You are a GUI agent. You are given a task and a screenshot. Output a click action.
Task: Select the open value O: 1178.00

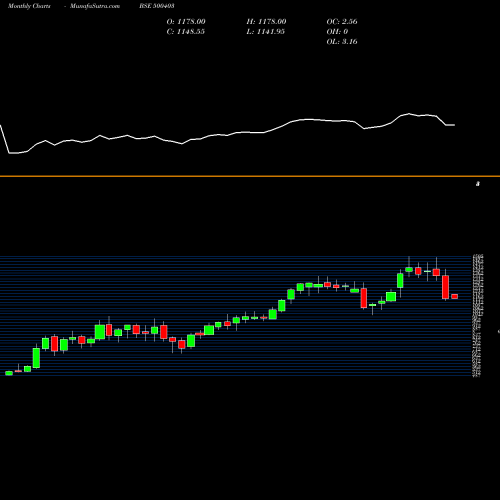[186, 21]
